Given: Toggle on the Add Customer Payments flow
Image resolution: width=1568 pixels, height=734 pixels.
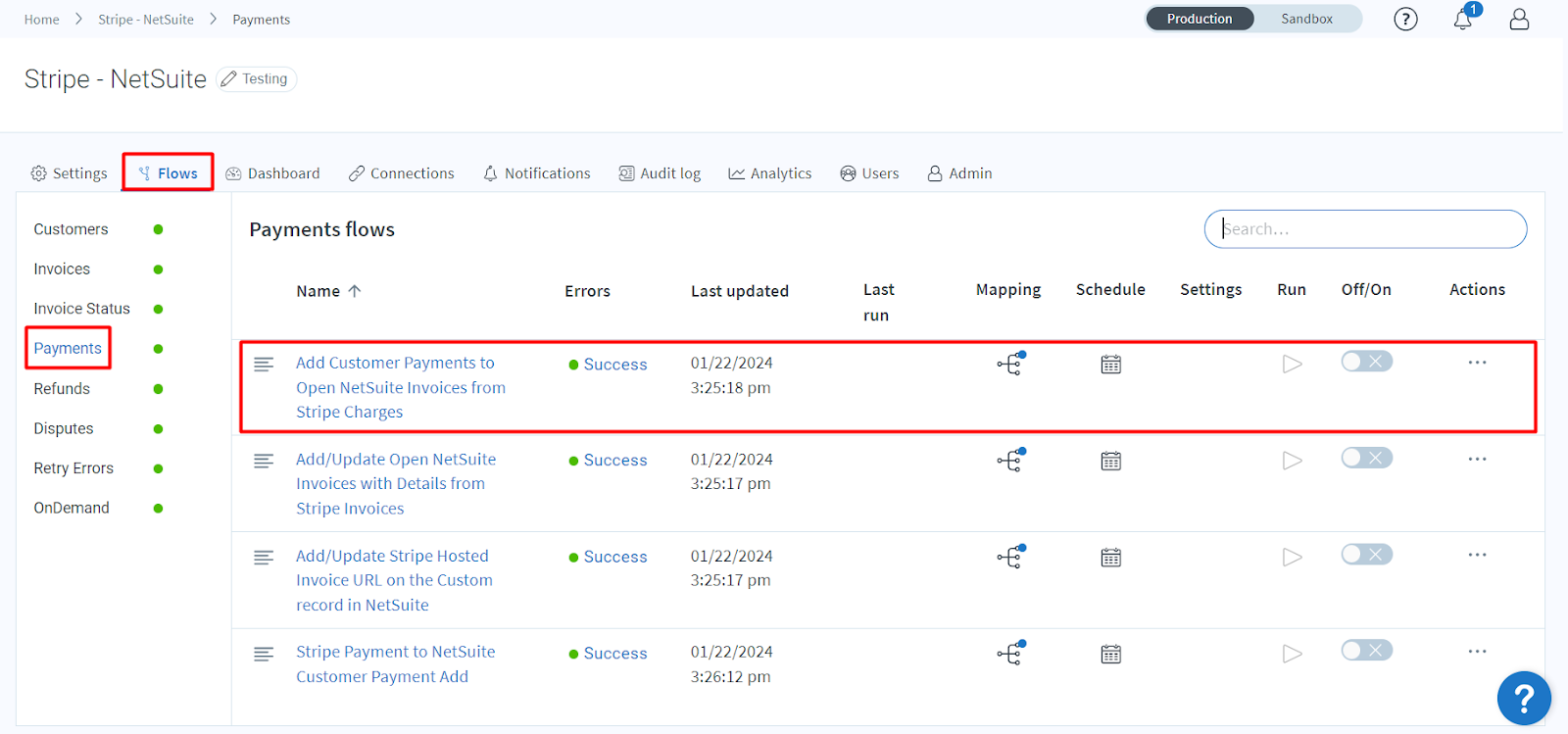Looking at the screenshot, I should point(1367,362).
